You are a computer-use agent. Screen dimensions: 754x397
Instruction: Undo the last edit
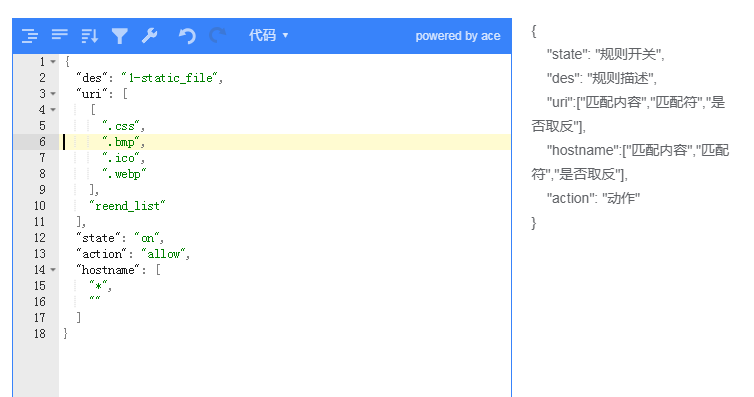tap(187, 36)
